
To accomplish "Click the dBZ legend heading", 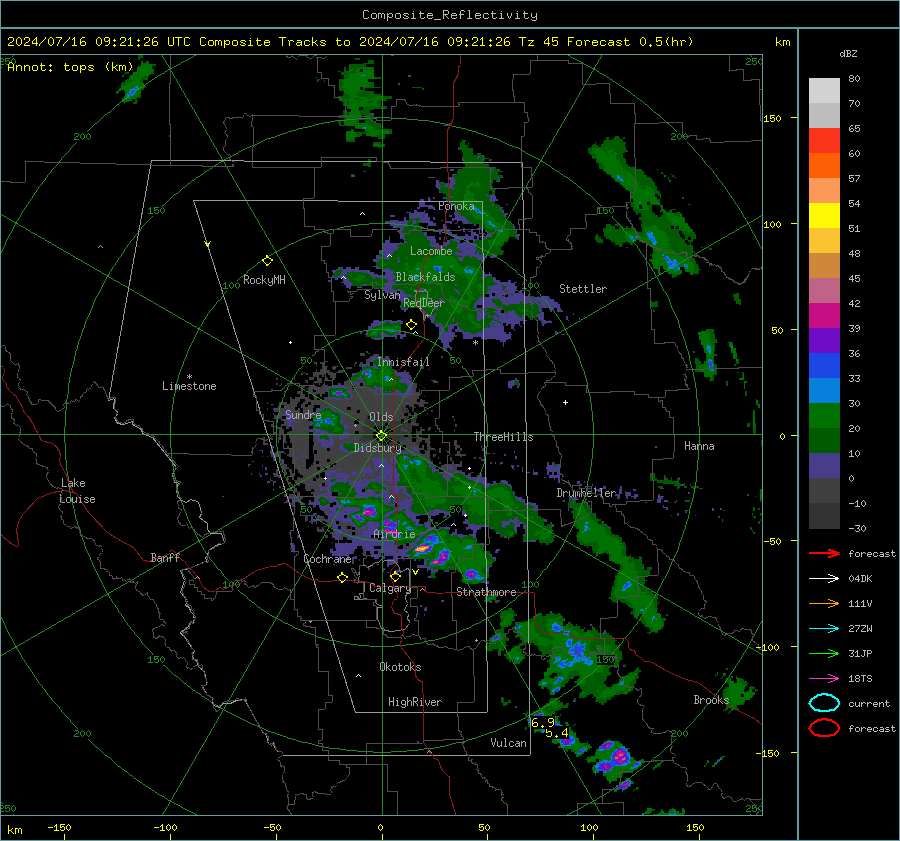I will pyautogui.click(x=848, y=53).
